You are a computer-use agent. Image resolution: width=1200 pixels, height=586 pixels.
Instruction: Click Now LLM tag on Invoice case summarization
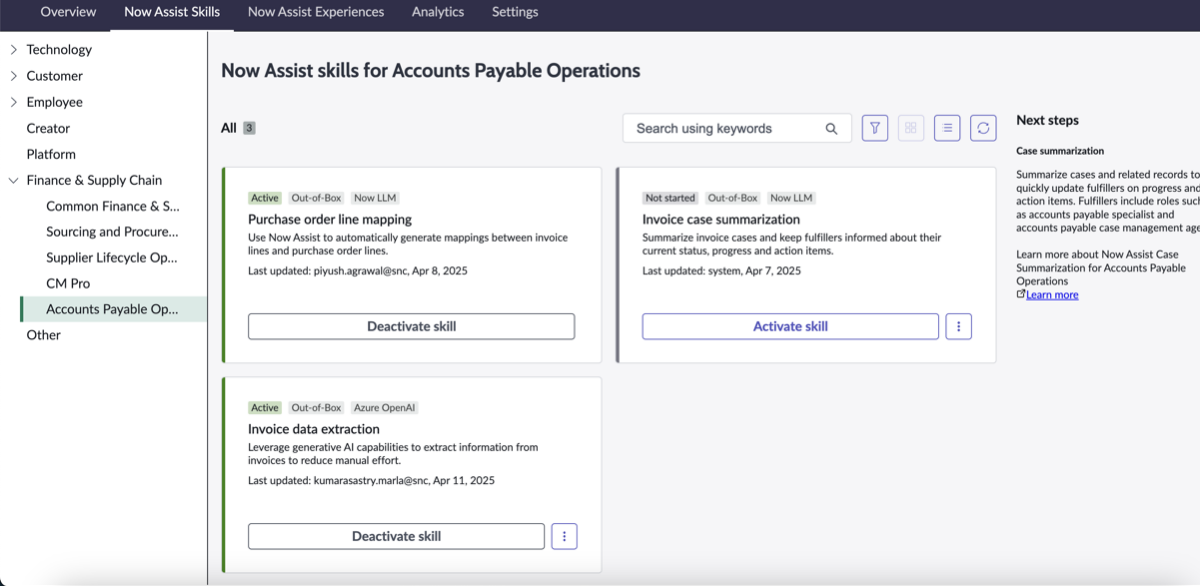[792, 198]
